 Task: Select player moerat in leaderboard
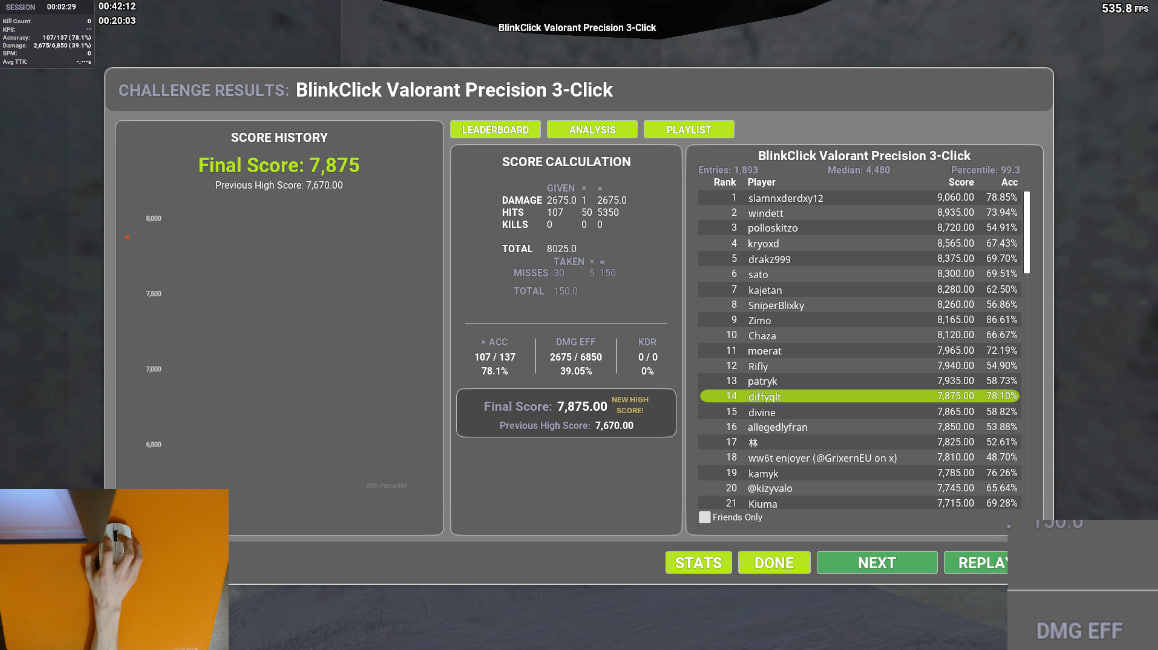(x=859, y=351)
